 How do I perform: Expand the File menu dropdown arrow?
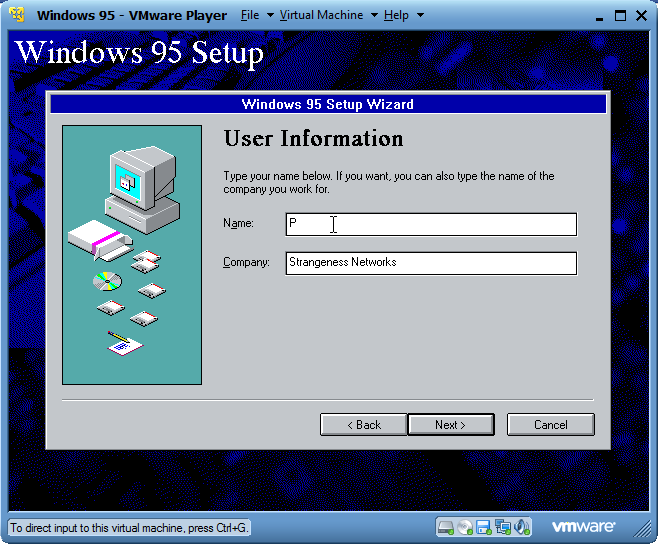point(270,16)
